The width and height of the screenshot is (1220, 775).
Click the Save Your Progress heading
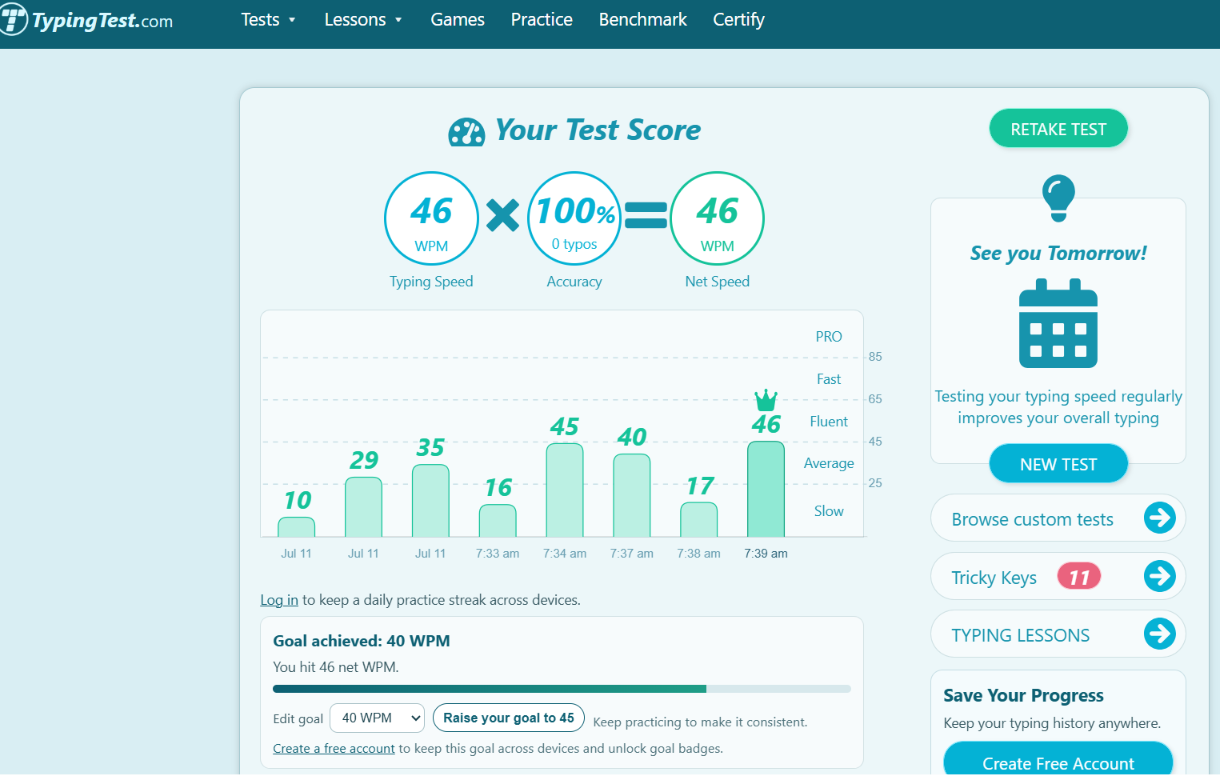[x=1023, y=696]
